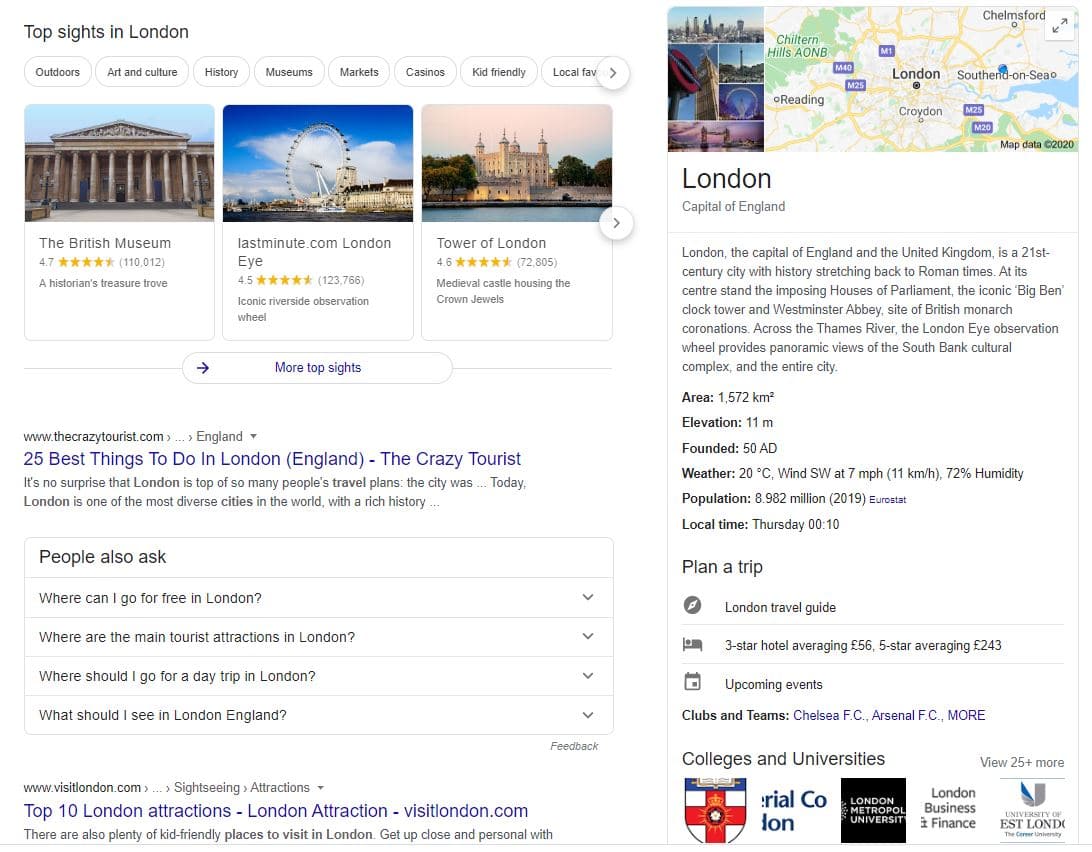The width and height of the screenshot is (1092, 852).
Task: Open 'Top 10 London attractions' visitlondon.com result
Action: click(x=276, y=811)
